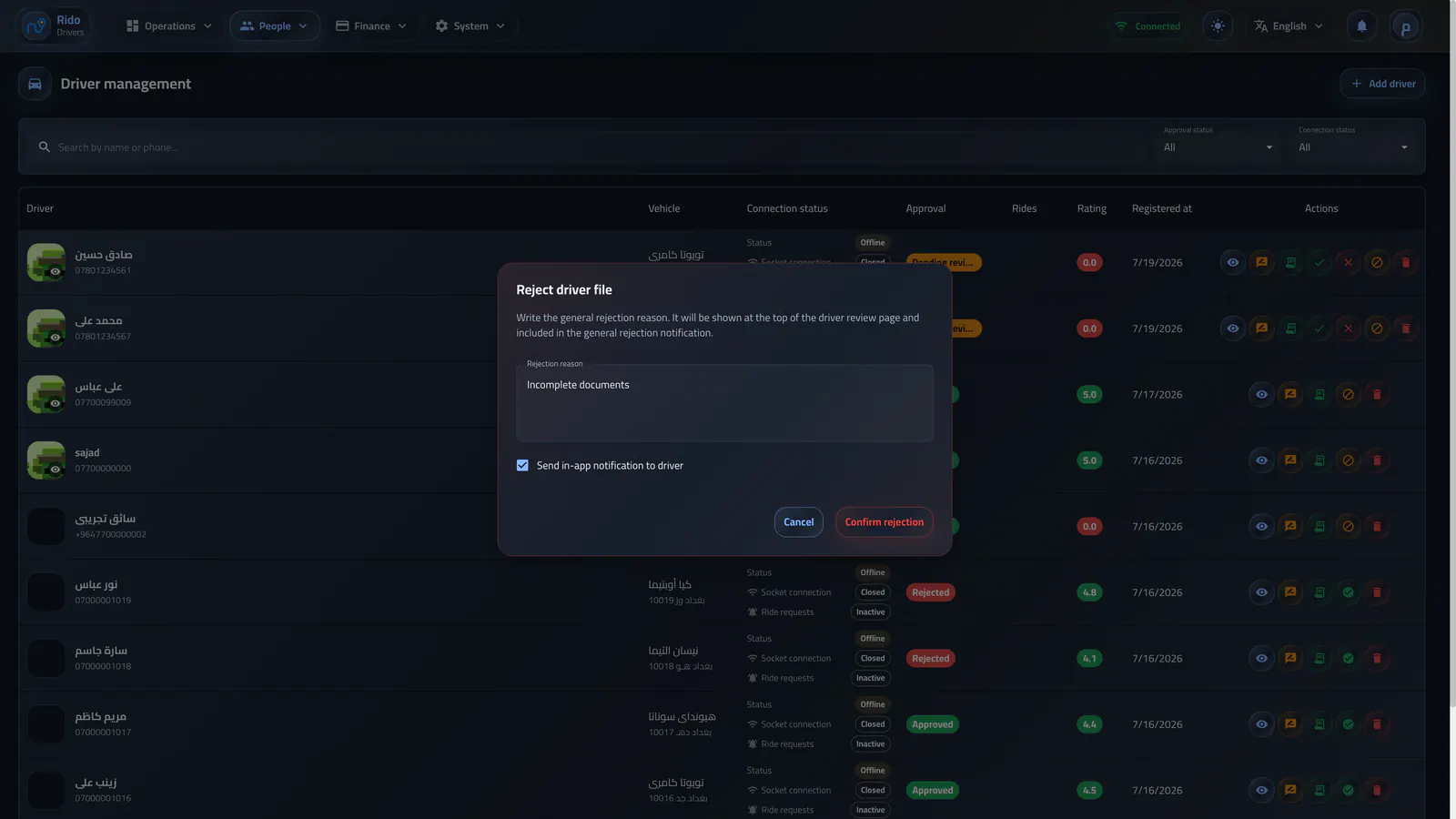Block the driver with phone +9647700000002
Viewport: 1456px width, 819px height.
pos(1348,526)
